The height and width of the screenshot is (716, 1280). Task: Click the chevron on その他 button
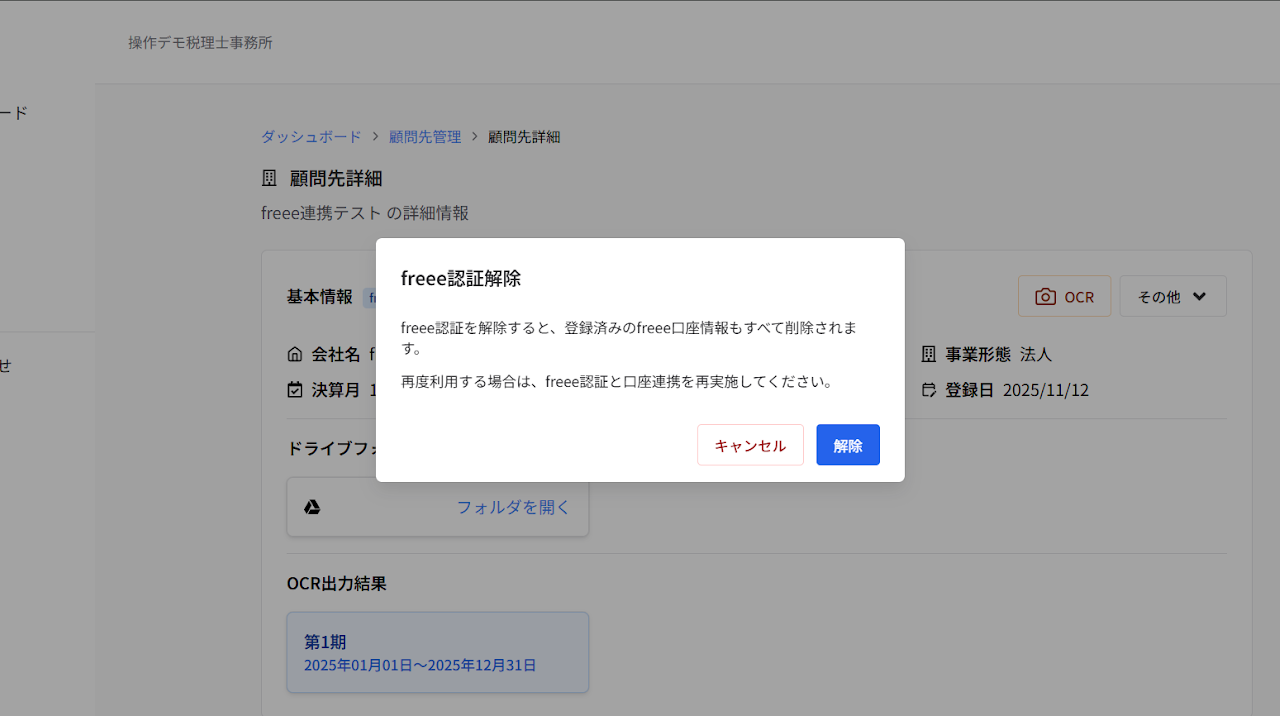1200,297
